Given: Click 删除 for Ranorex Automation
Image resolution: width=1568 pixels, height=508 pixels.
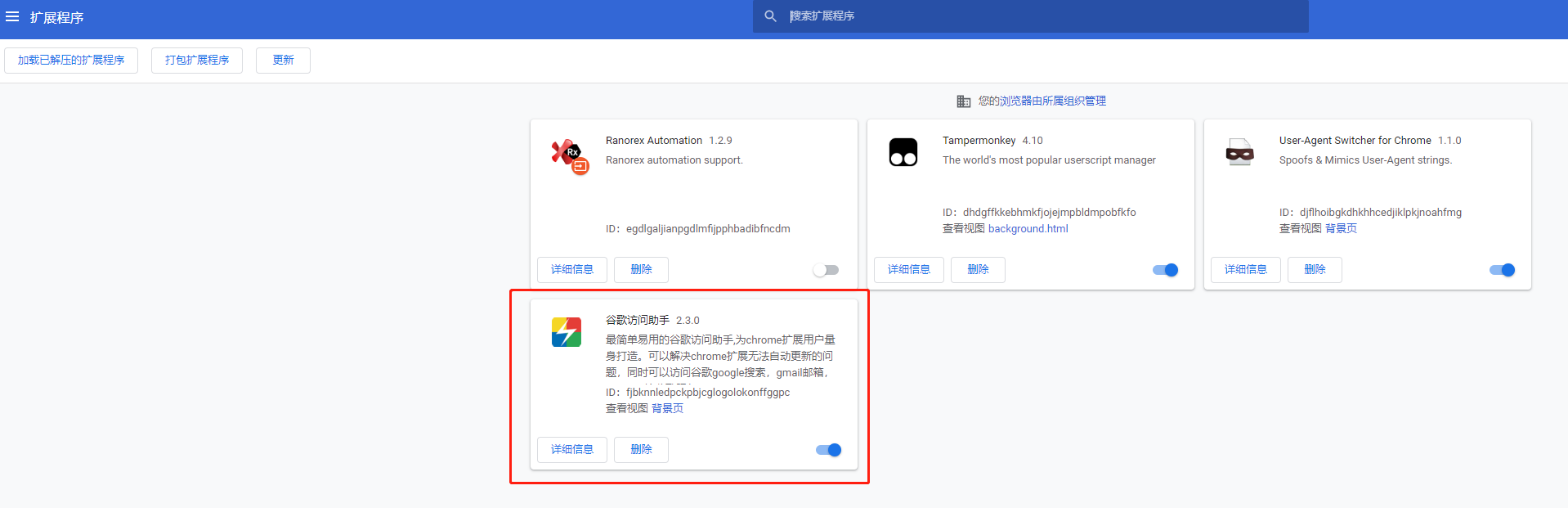Looking at the screenshot, I should [x=642, y=270].
